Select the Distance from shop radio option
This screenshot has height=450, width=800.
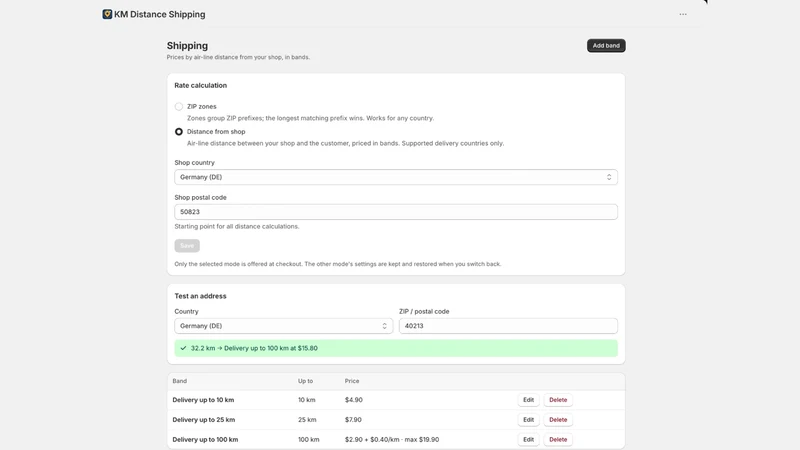[x=179, y=132]
